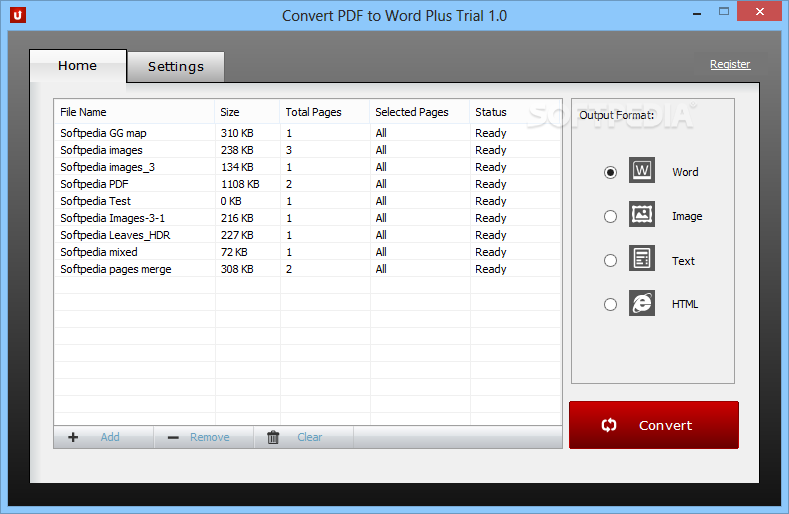Open the Settings tab
The height and width of the screenshot is (514, 789).
(176, 66)
